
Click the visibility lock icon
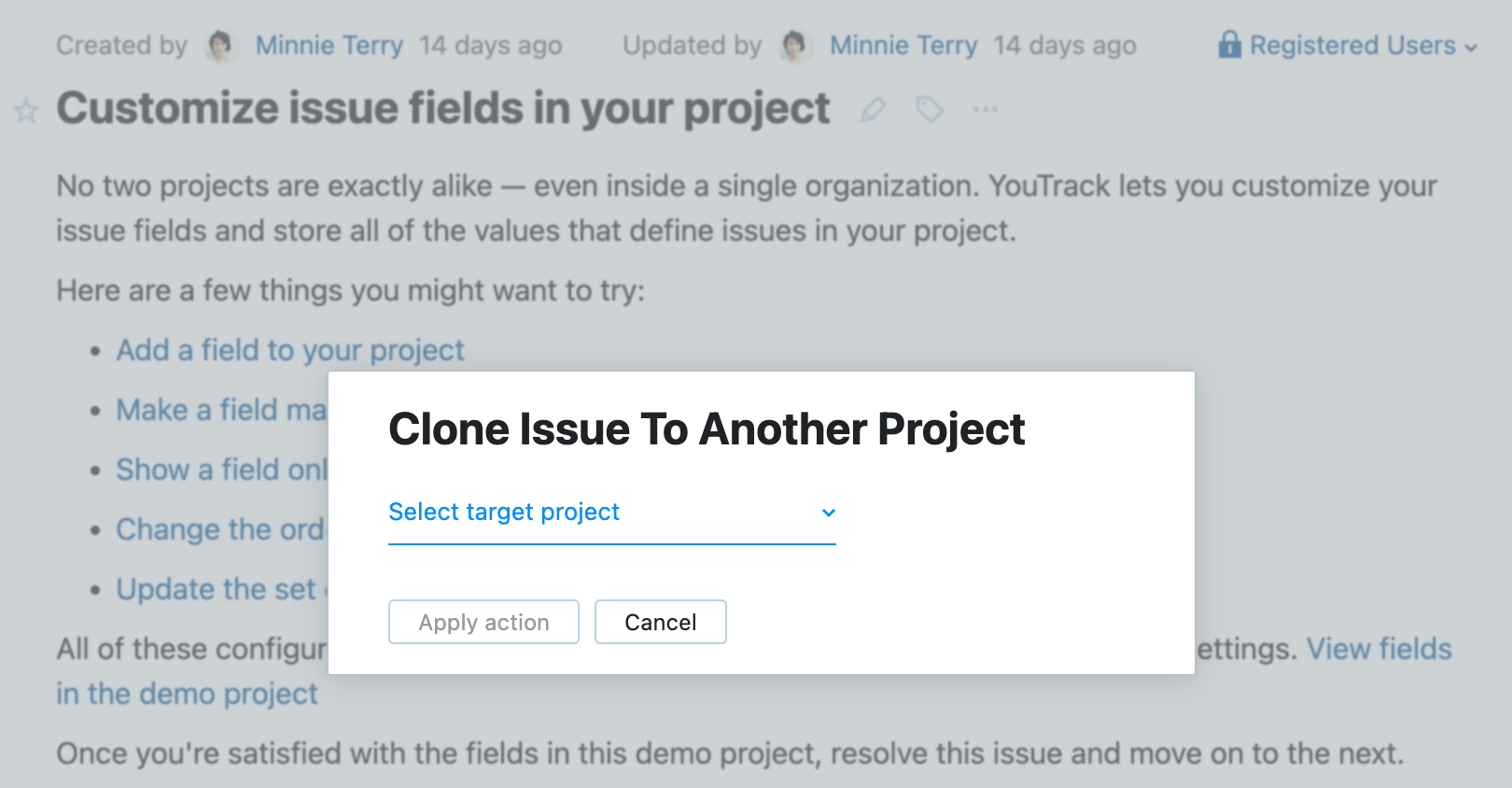(1232, 45)
